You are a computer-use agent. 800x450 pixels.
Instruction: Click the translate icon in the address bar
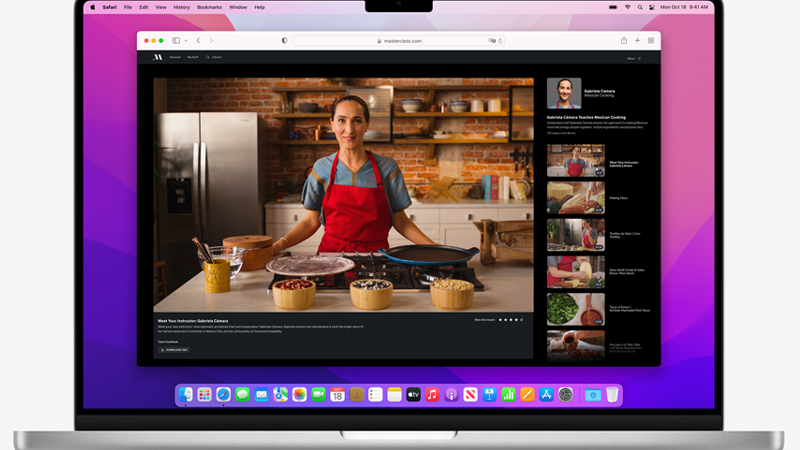tap(492, 40)
